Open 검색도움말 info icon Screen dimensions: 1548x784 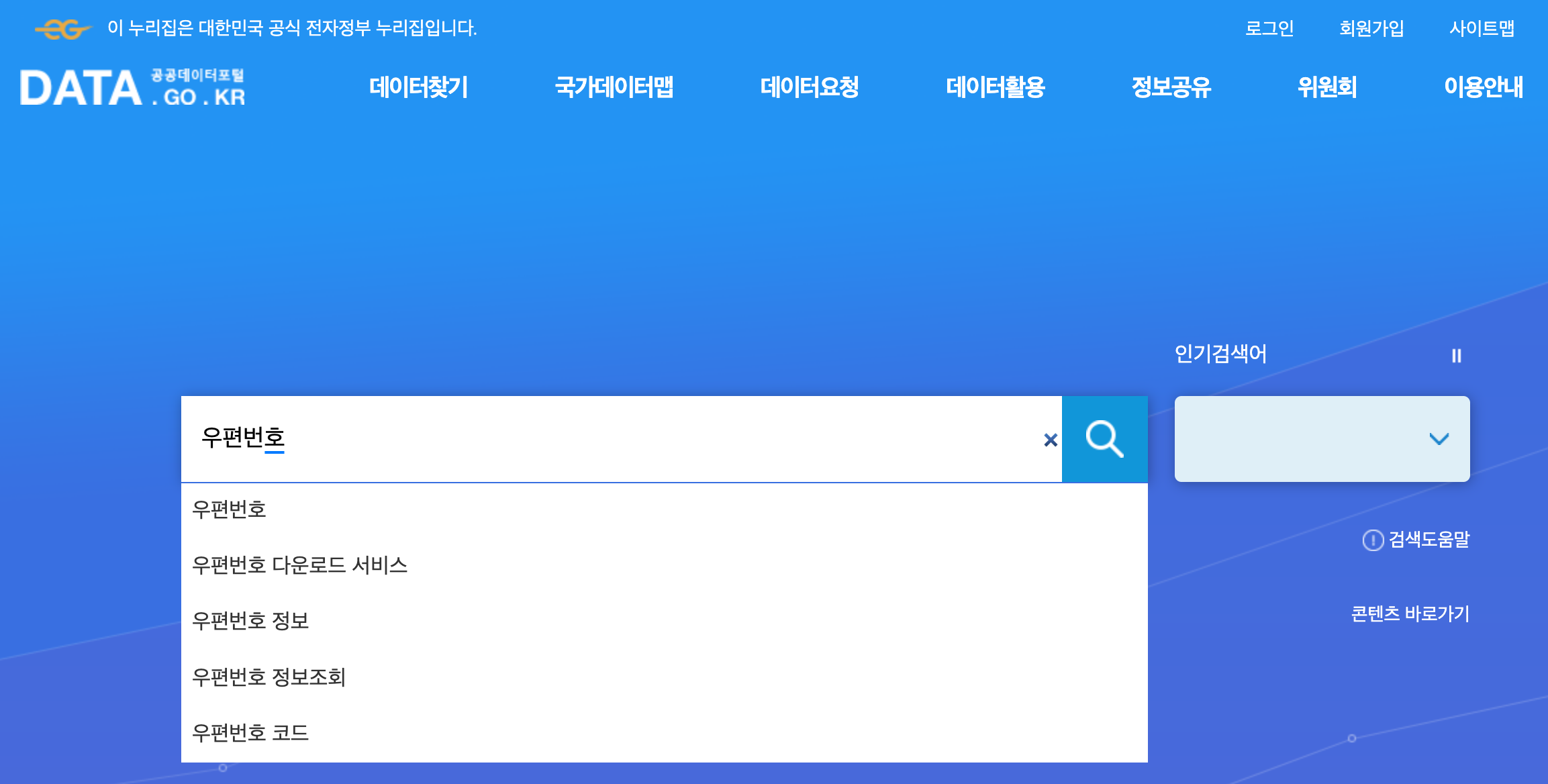1373,540
